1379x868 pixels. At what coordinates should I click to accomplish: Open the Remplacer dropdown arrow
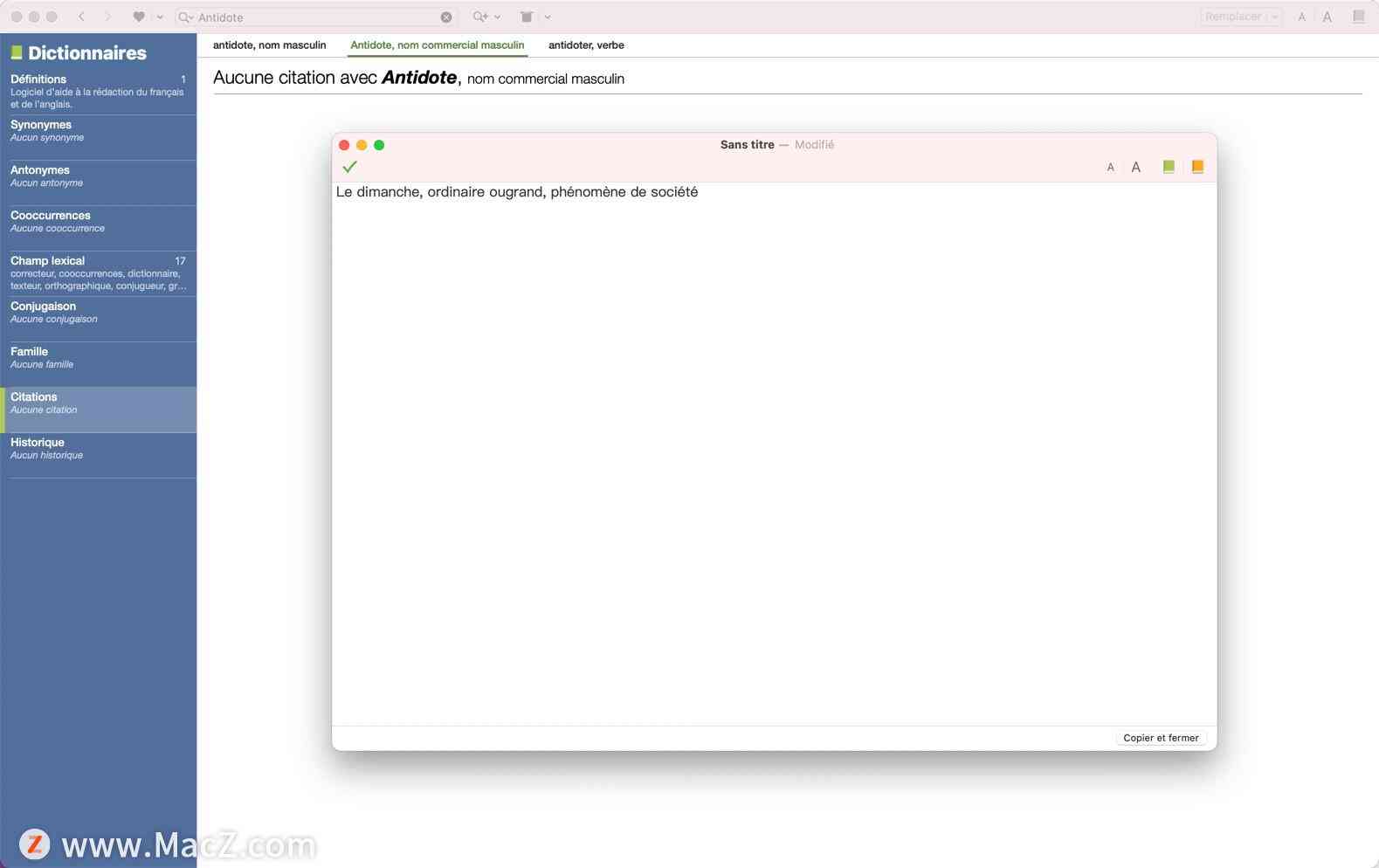1275,17
